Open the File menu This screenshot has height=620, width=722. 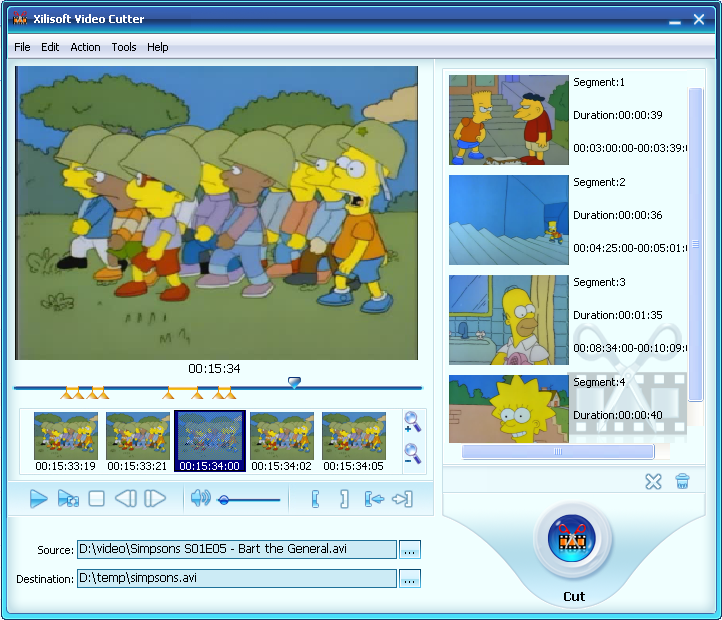(x=22, y=47)
